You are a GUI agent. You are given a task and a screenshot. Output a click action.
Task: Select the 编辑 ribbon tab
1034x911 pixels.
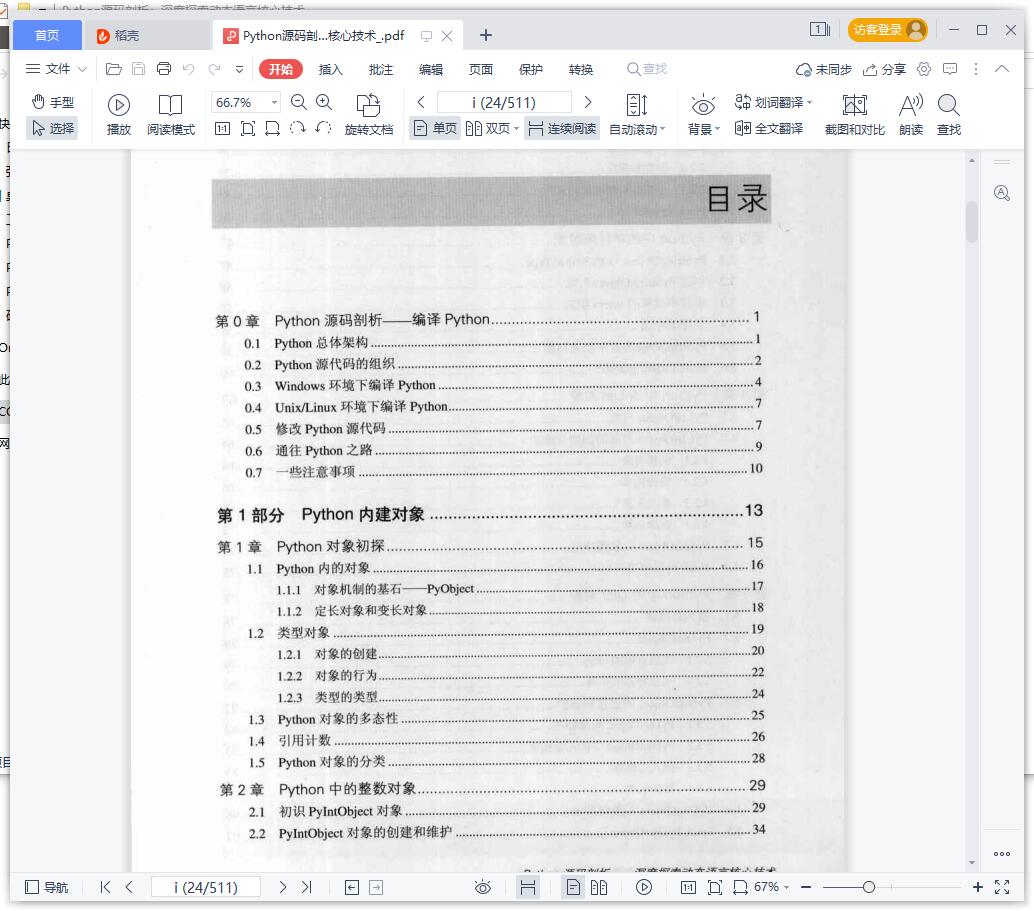click(431, 69)
